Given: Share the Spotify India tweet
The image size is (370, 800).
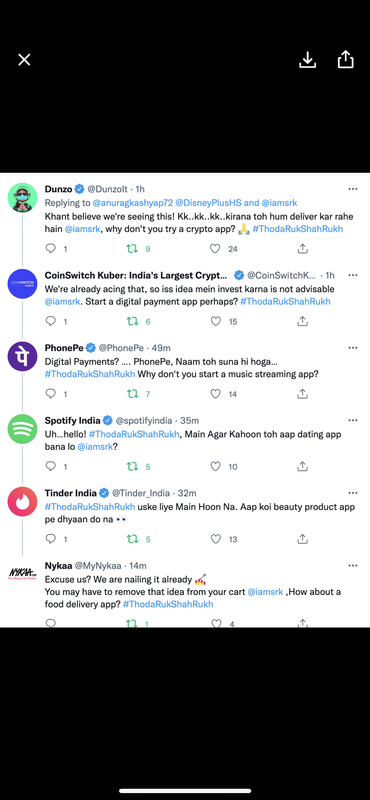Looking at the screenshot, I should click(x=303, y=466).
